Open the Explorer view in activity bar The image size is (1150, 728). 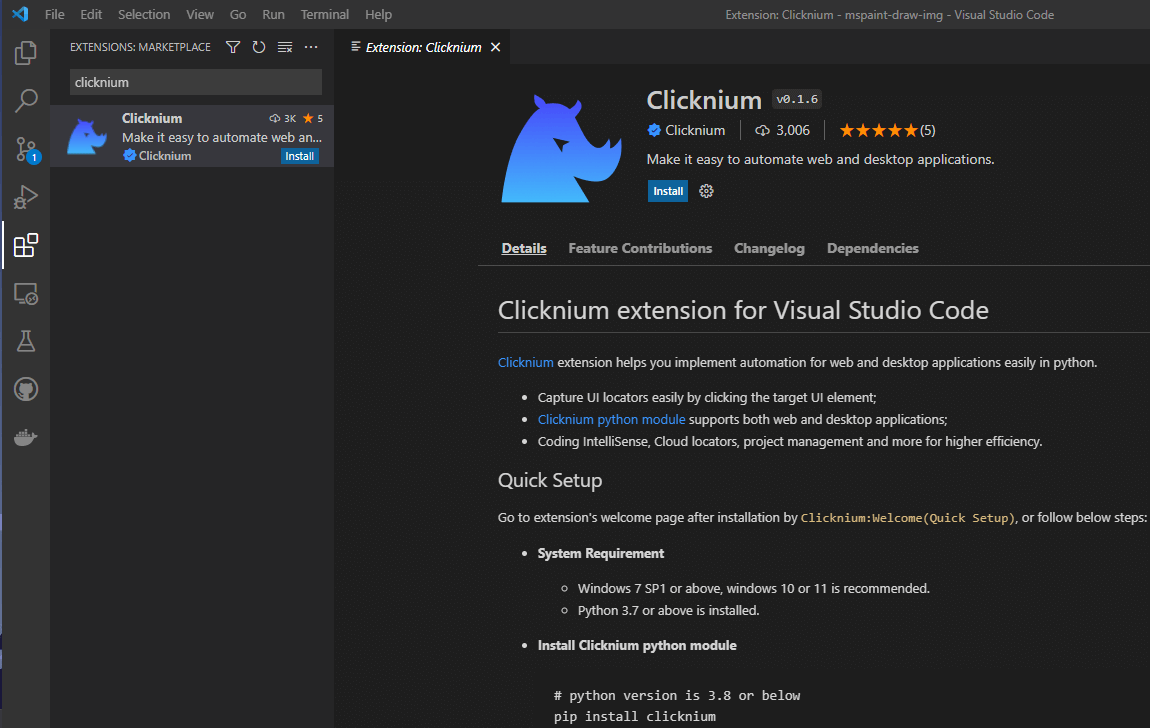coord(26,53)
